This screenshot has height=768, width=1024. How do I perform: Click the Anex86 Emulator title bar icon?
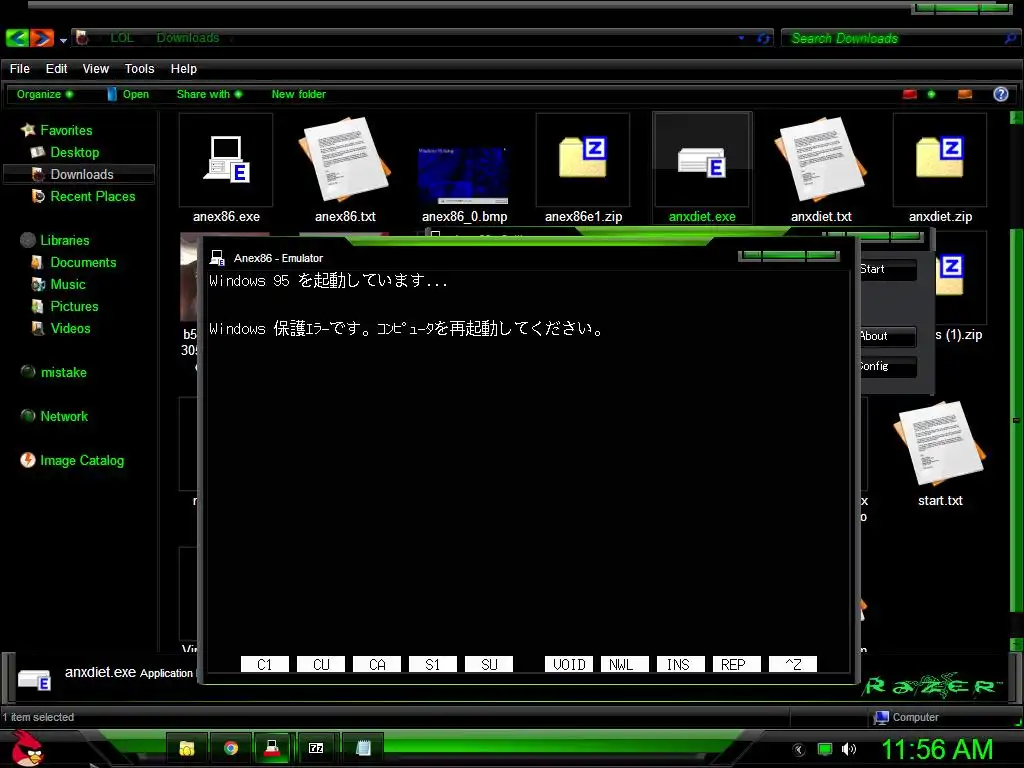[x=217, y=258]
